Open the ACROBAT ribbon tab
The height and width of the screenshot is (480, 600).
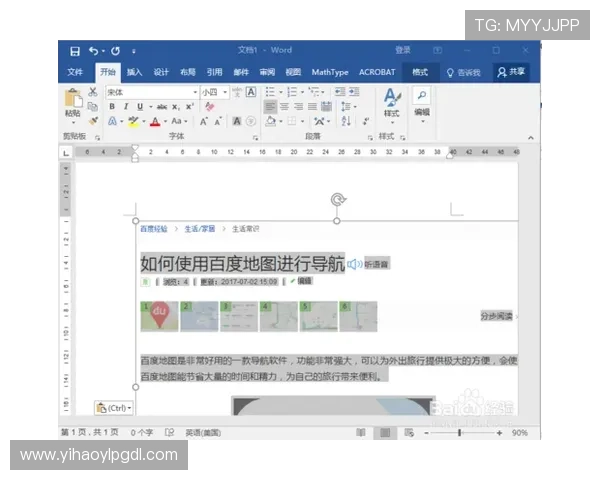pos(377,72)
